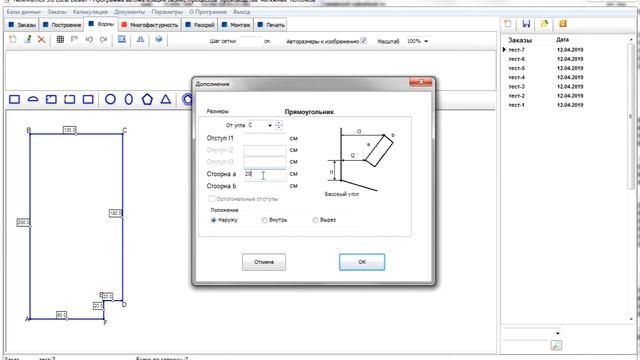The width and height of the screenshot is (640, 360).
Task: Click the mirror flip icon
Action: click(140, 39)
